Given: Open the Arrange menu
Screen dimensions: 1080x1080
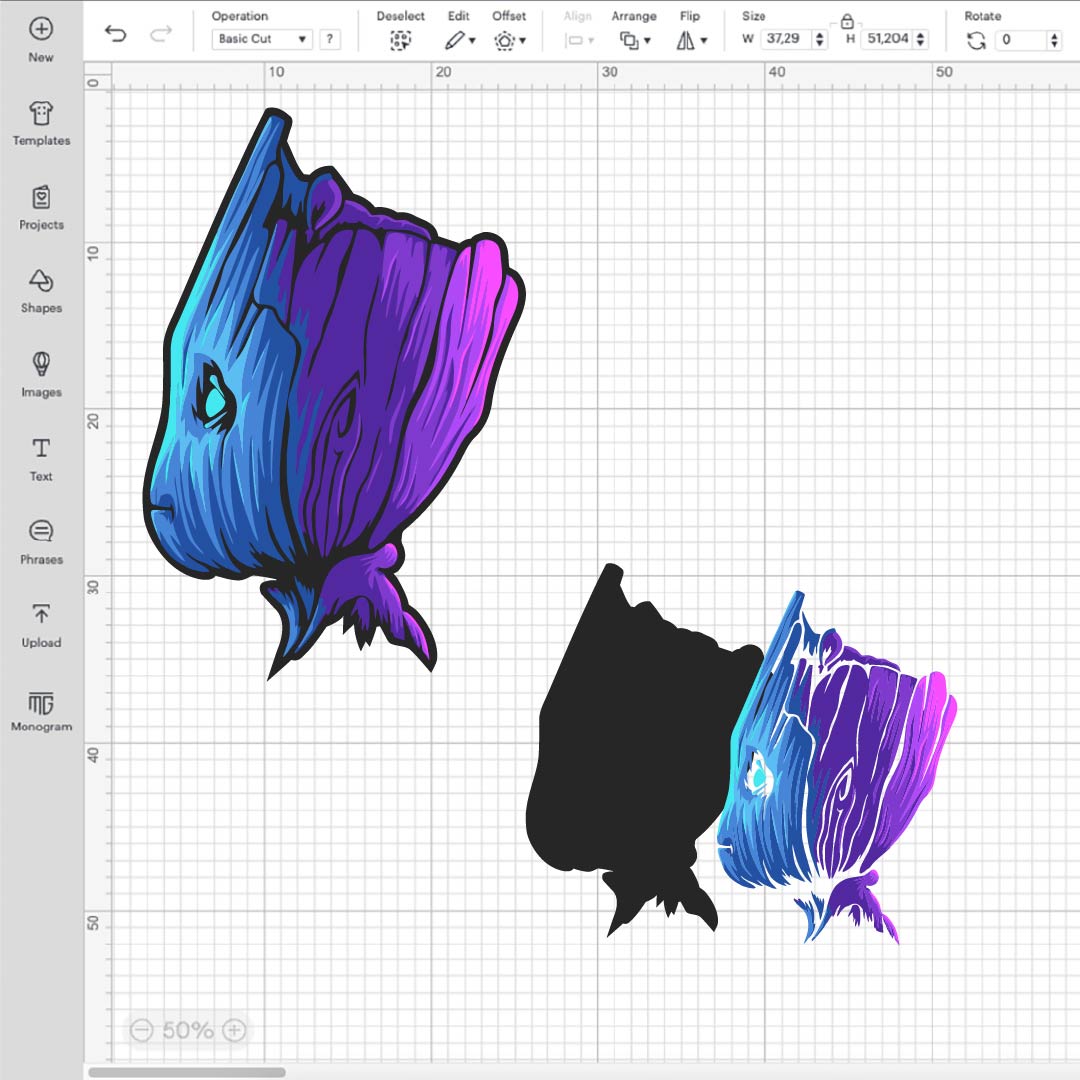Looking at the screenshot, I should [x=634, y=40].
